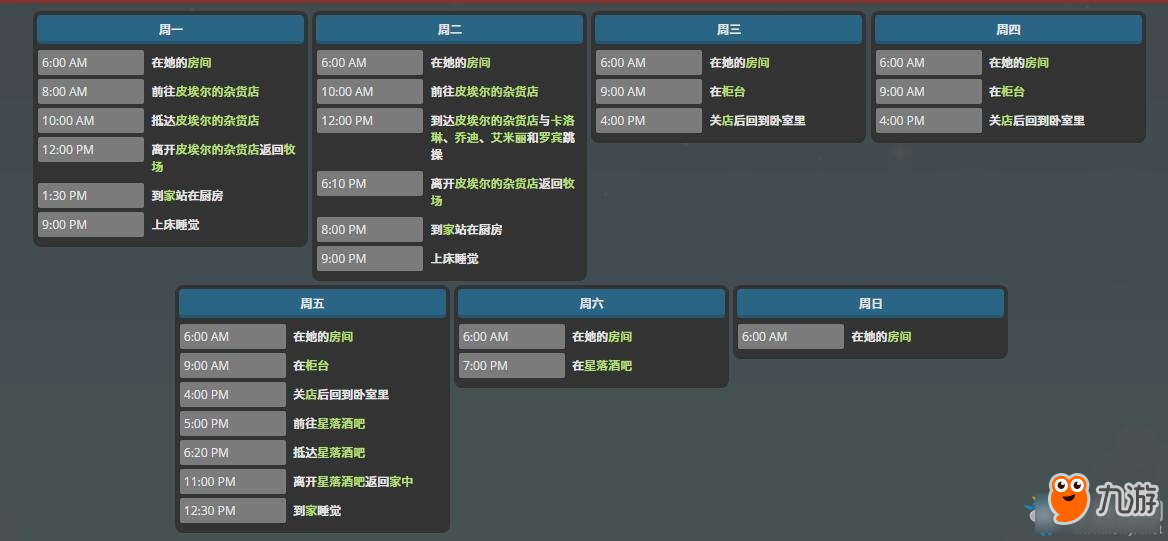Follow the 艾米丽 character link
Screen dimensions: 1168x541
(509, 138)
